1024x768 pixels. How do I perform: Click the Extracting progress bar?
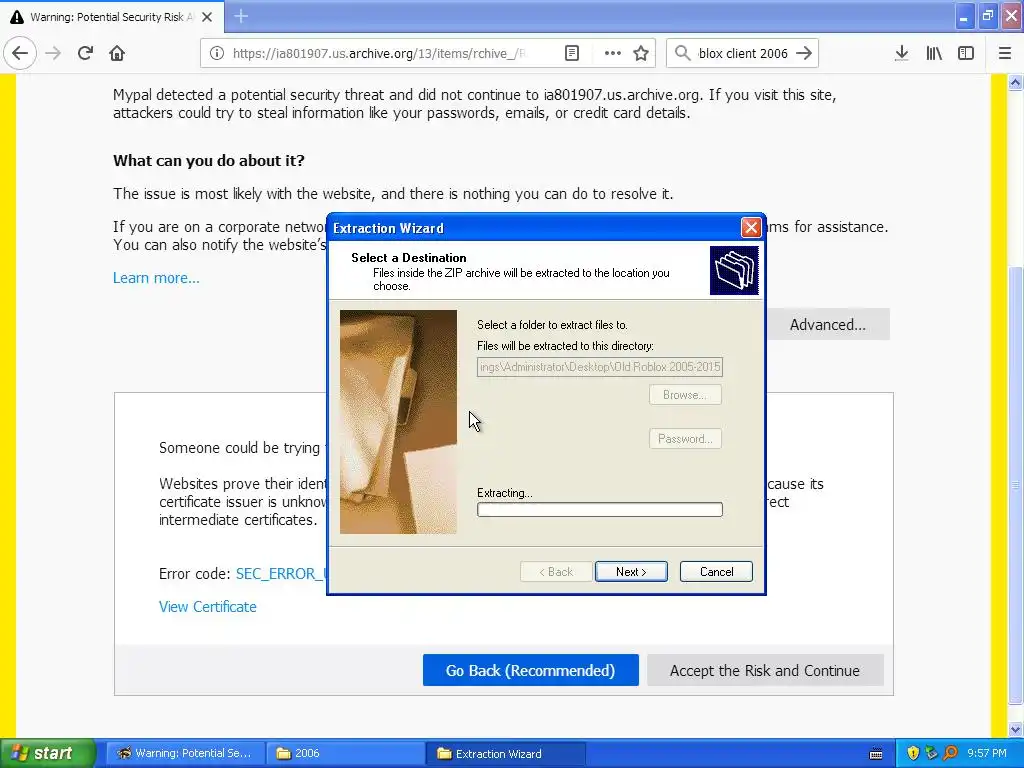click(x=600, y=509)
